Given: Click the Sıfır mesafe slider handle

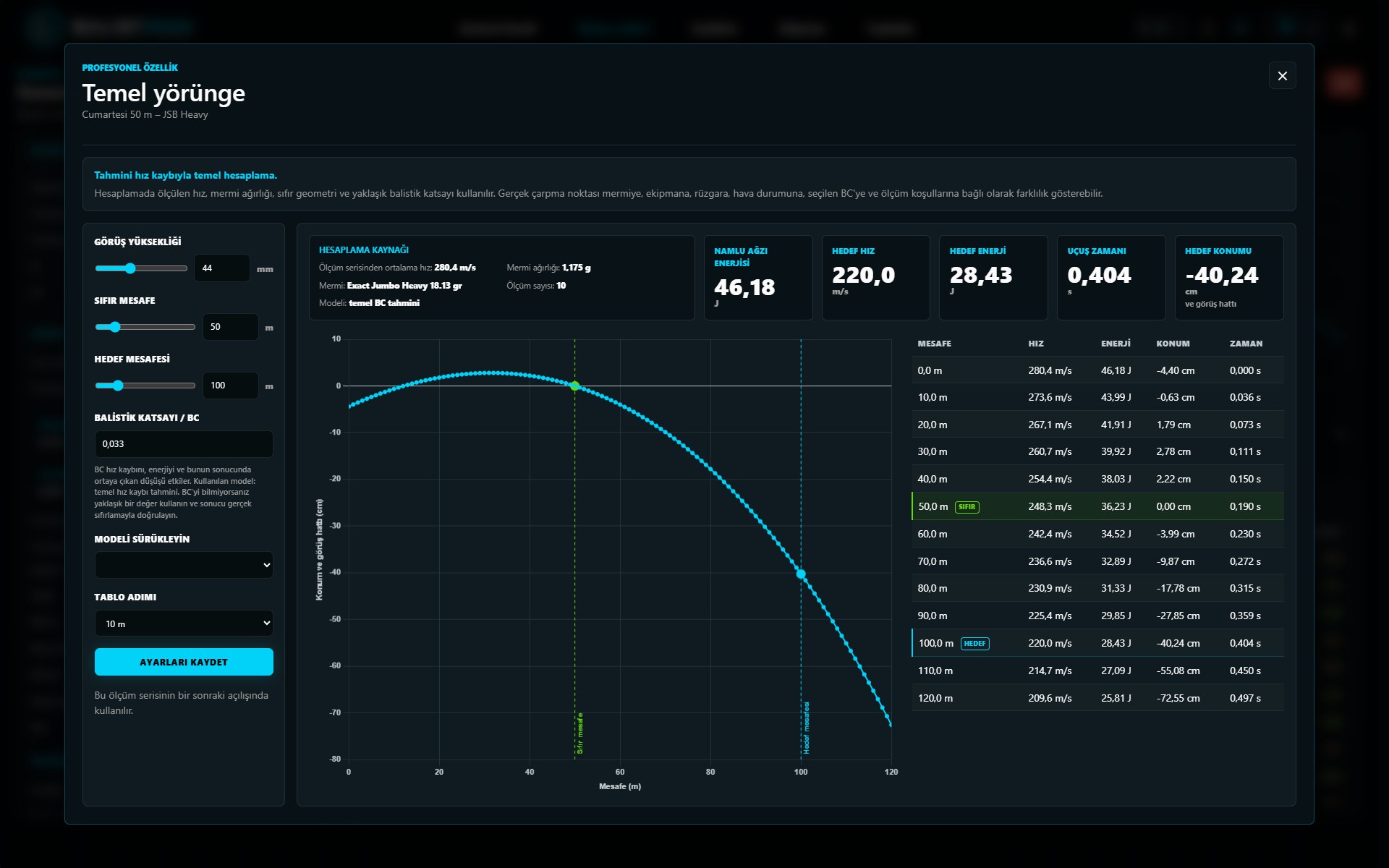Looking at the screenshot, I should click(x=115, y=327).
